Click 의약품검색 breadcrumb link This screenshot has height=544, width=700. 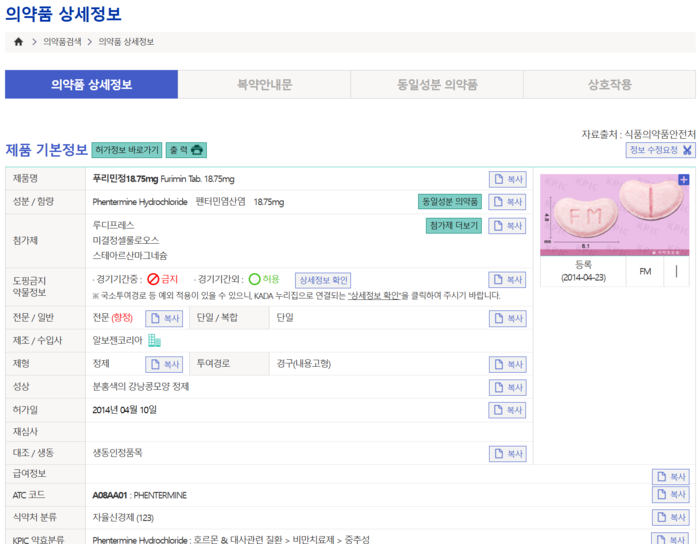coord(62,42)
